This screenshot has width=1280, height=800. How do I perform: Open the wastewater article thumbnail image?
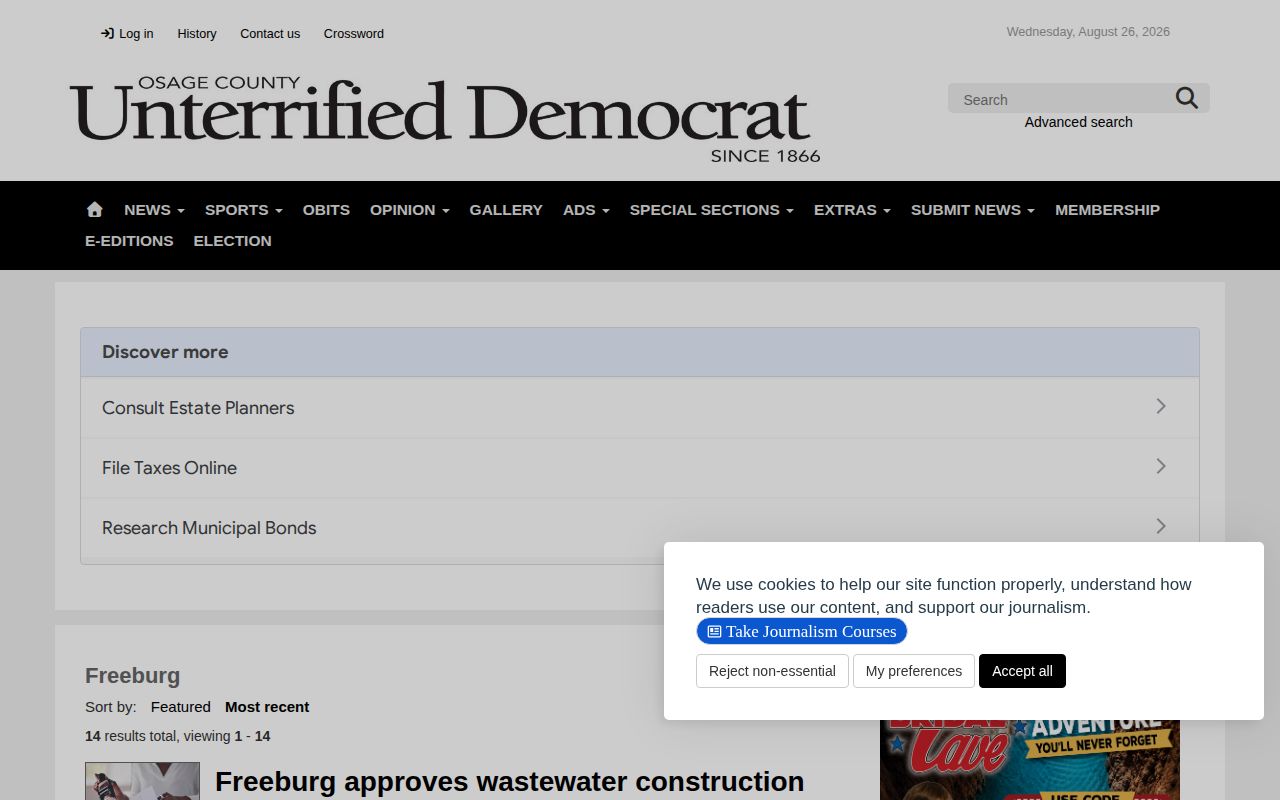click(x=142, y=781)
